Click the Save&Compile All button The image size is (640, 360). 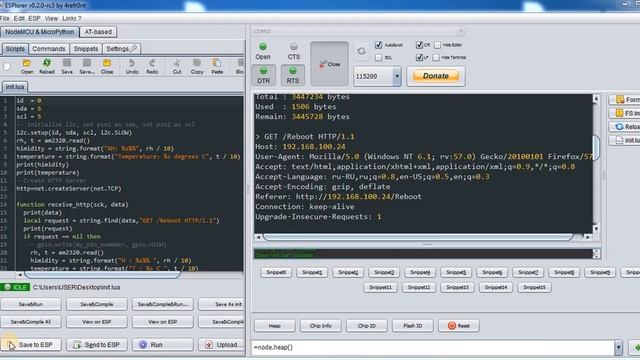click(31, 322)
